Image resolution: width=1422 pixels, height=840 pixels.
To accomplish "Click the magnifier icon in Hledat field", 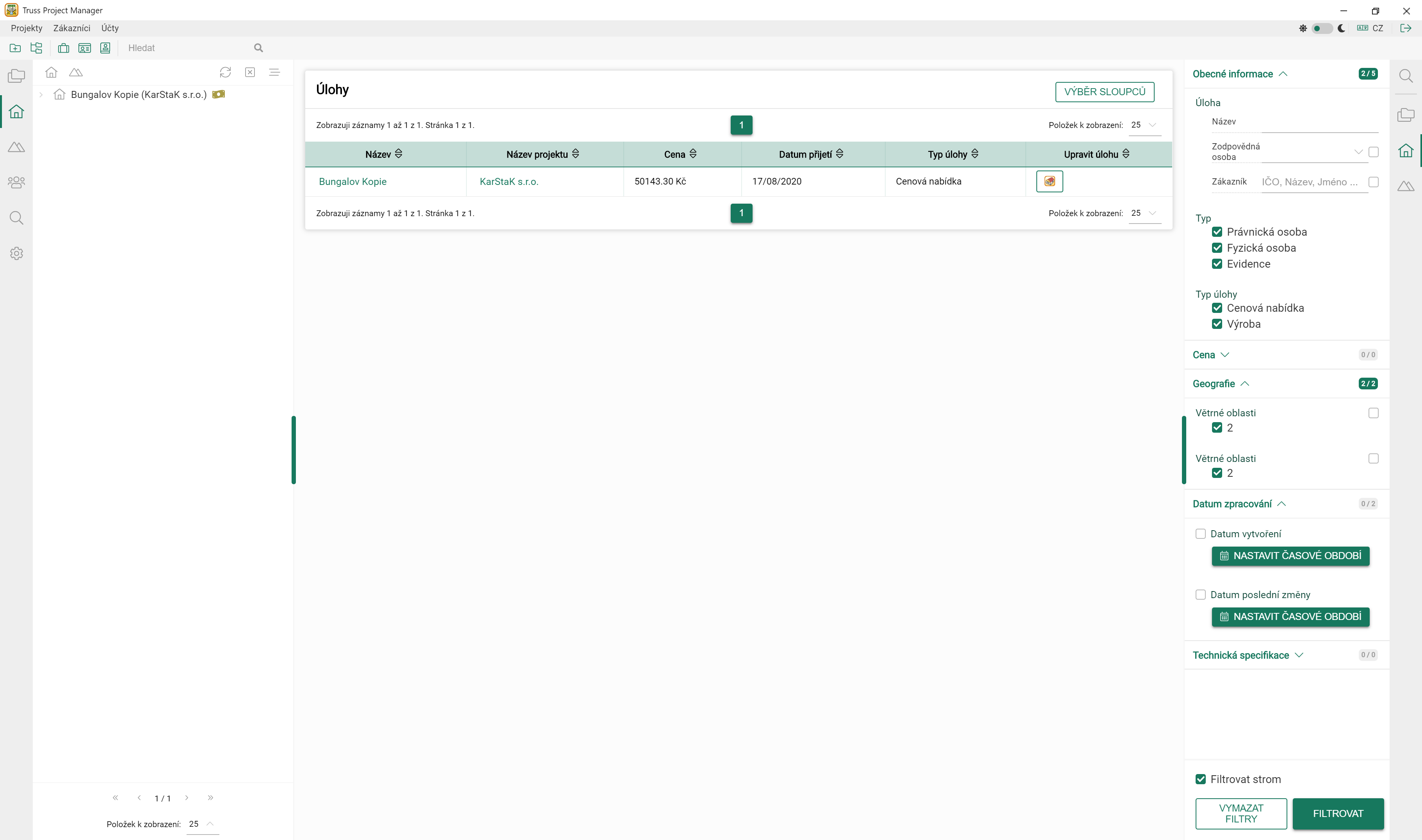I will 258,48.
